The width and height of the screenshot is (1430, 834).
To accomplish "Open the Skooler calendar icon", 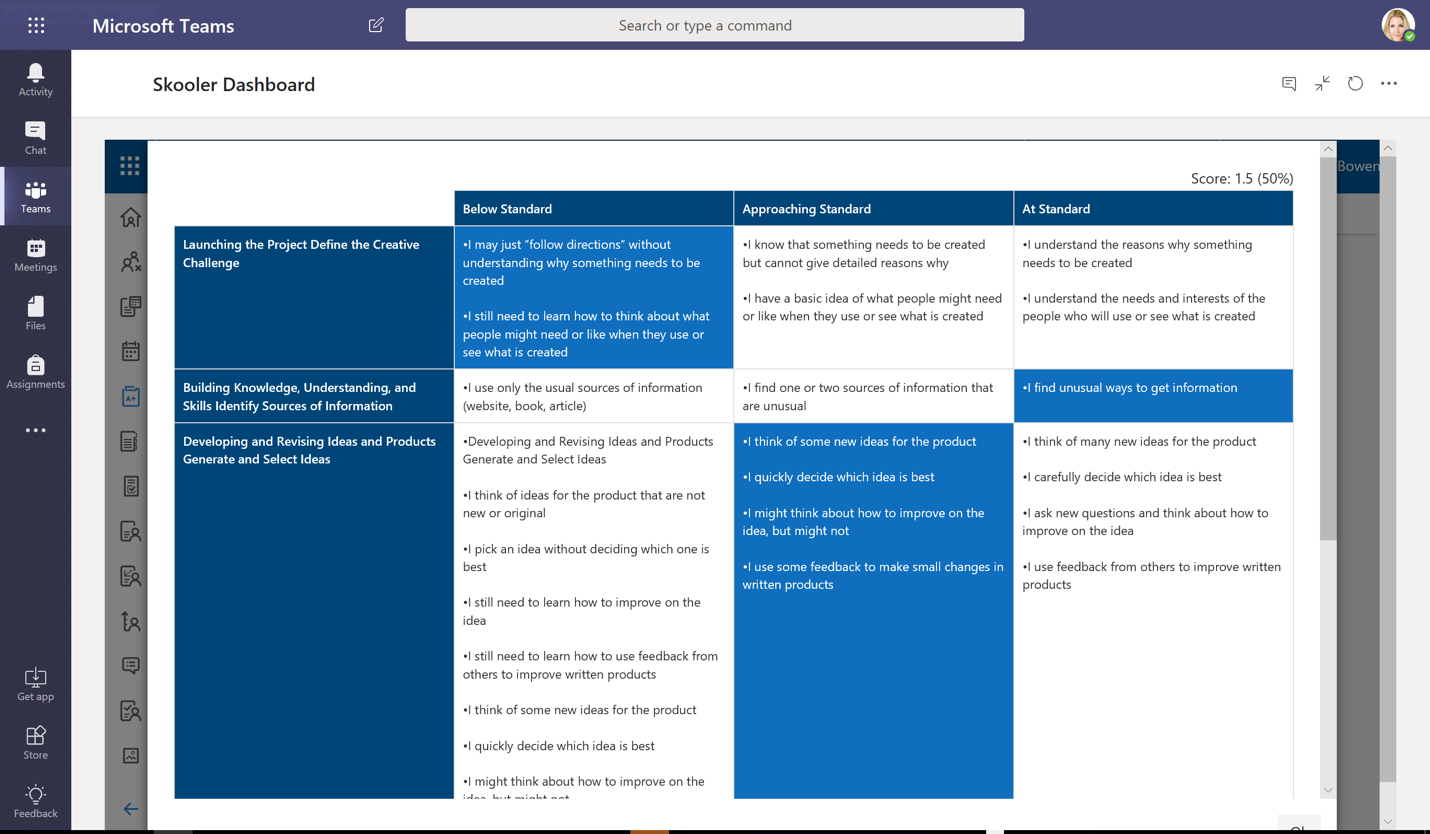I will pyautogui.click(x=131, y=351).
